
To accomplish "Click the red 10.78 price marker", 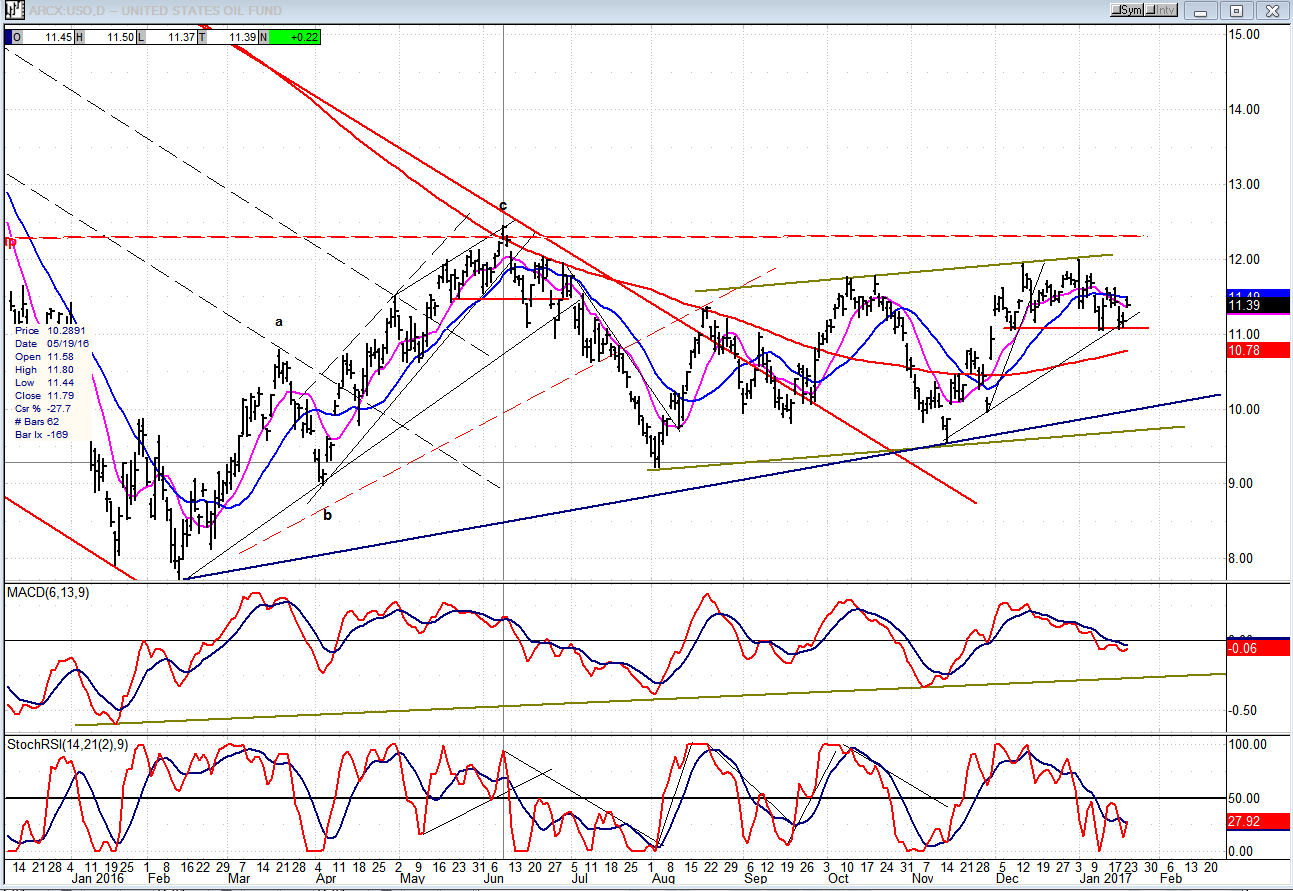I will tap(1258, 350).
